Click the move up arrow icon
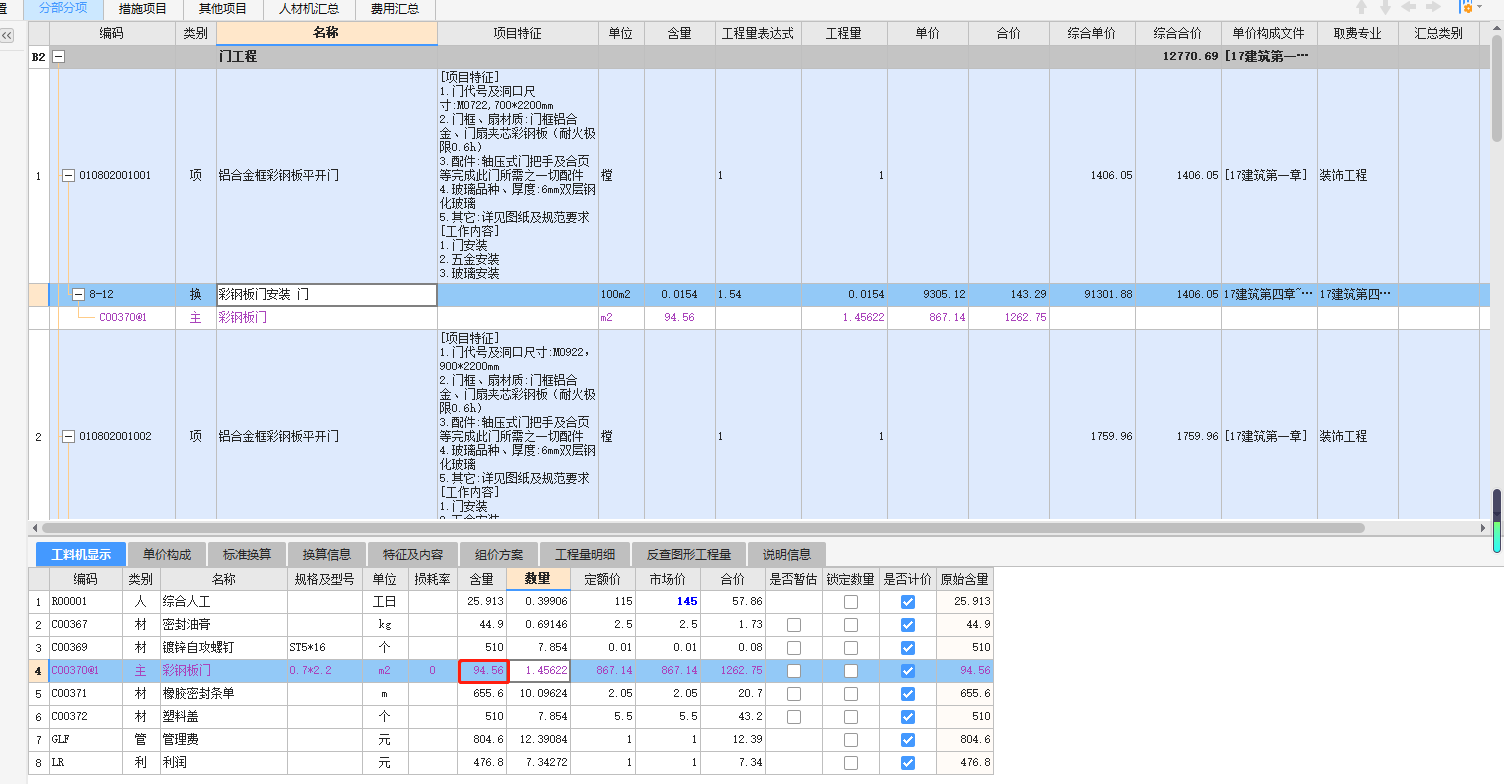Image resolution: width=1504 pixels, height=784 pixels. pos(1361,7)
